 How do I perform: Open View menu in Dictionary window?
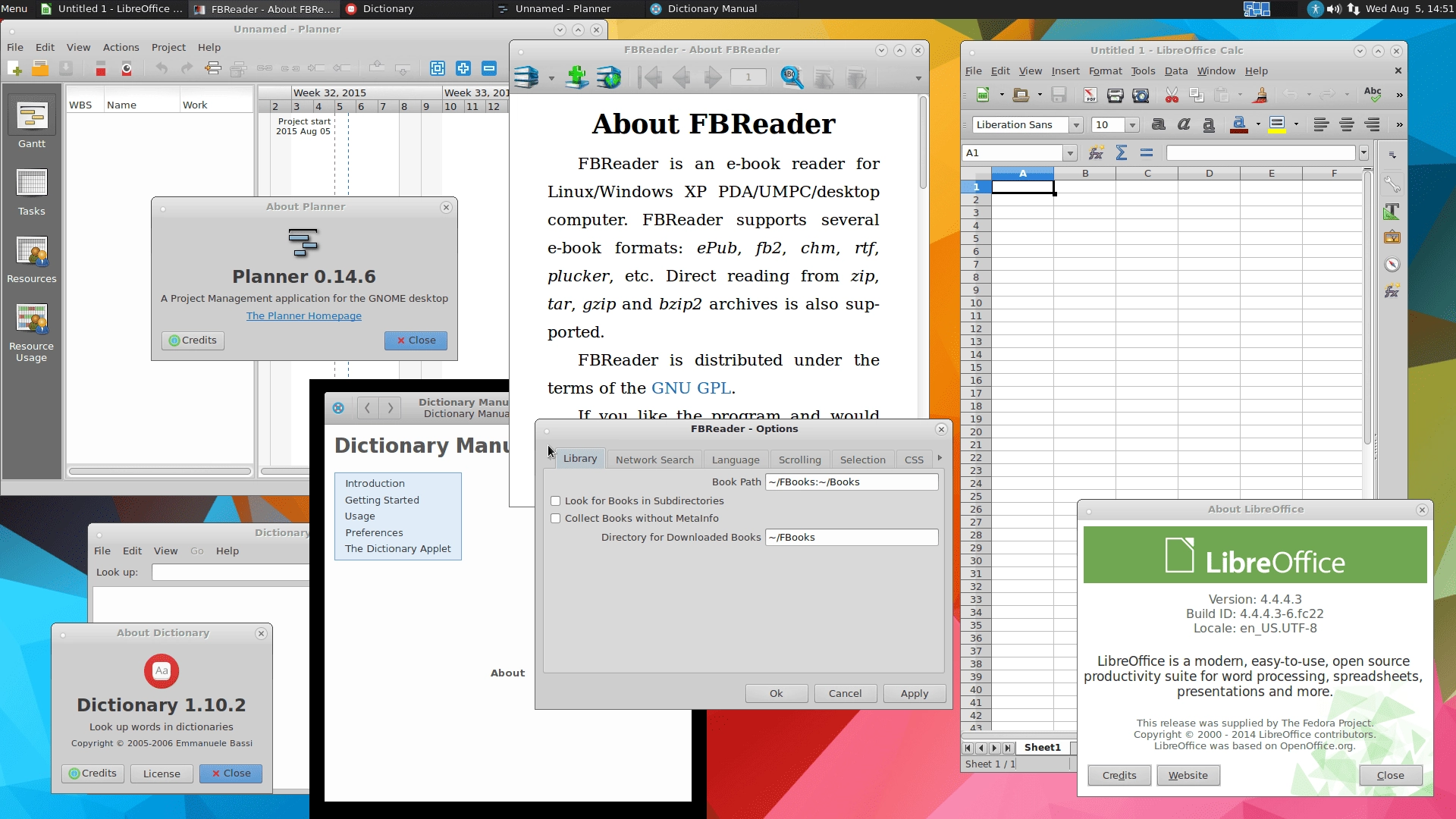[x=165, y=551]
